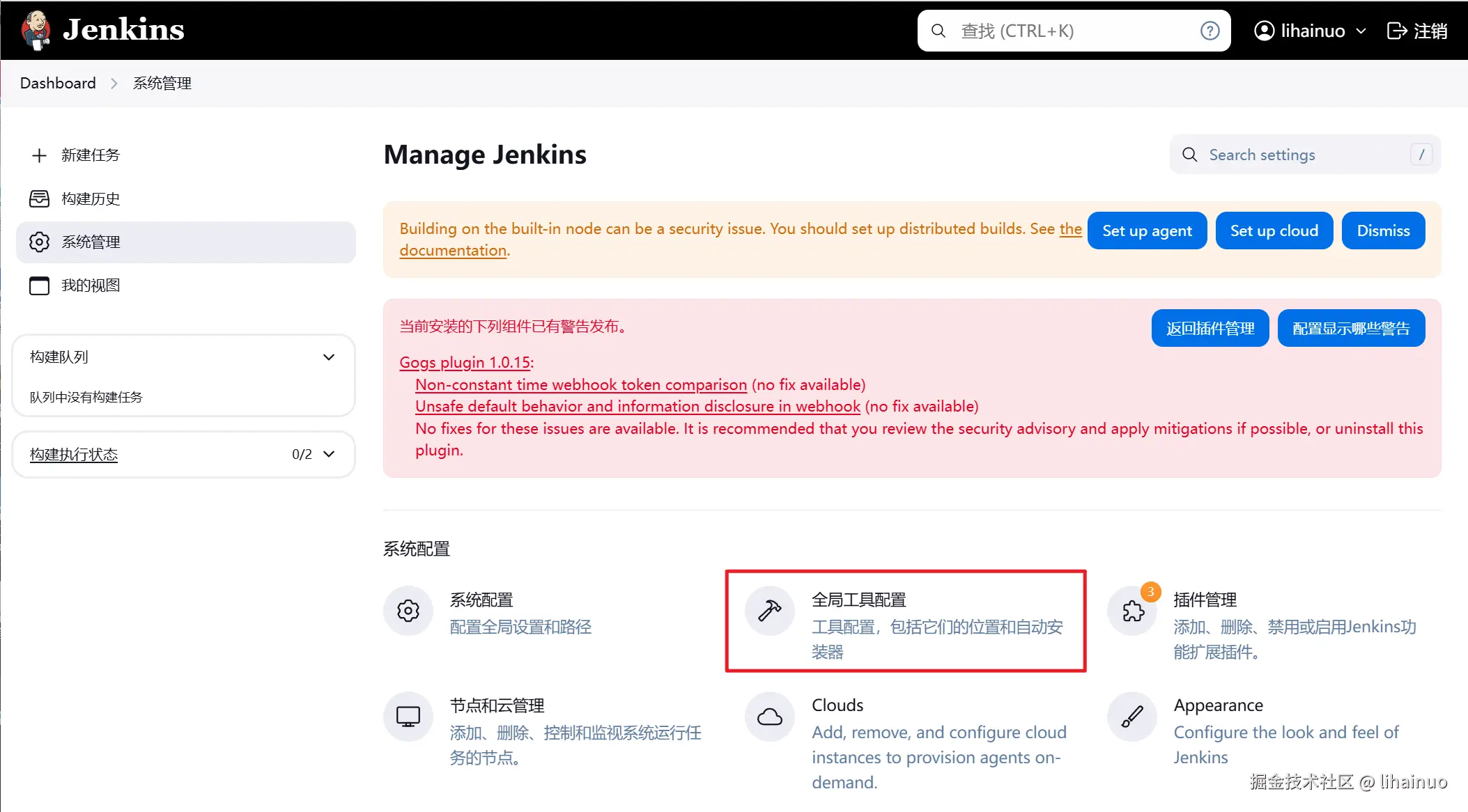Click the 注销 logout icon

tap(1396, 31)
